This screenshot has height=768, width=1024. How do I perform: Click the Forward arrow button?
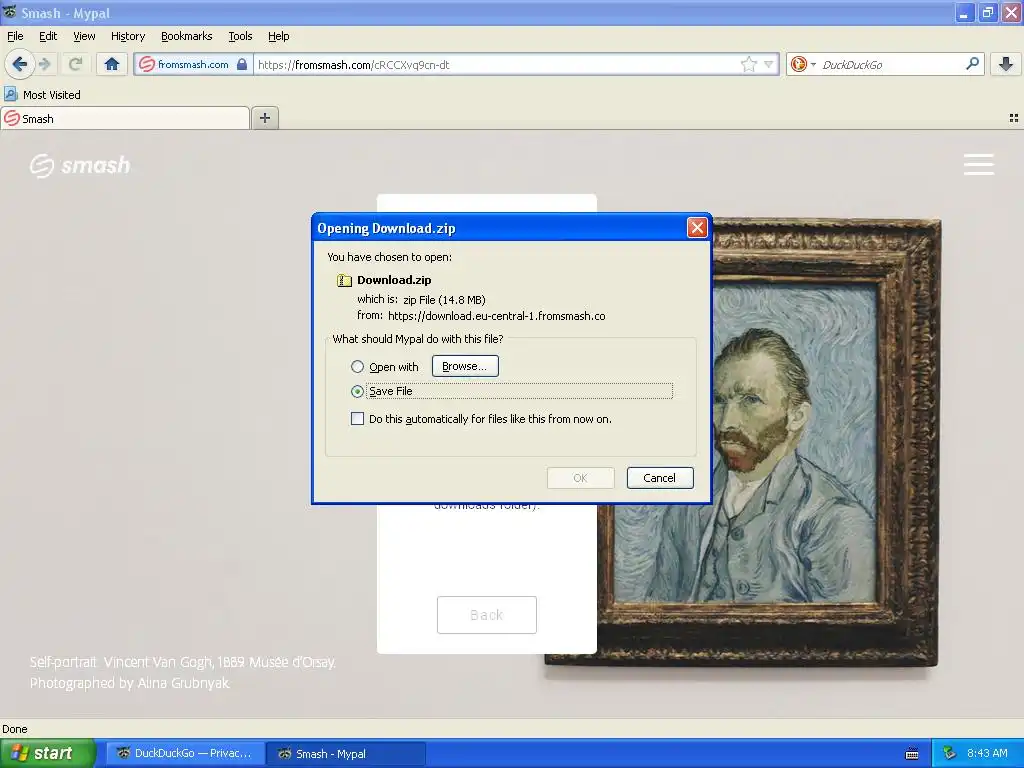click(44, 64)
